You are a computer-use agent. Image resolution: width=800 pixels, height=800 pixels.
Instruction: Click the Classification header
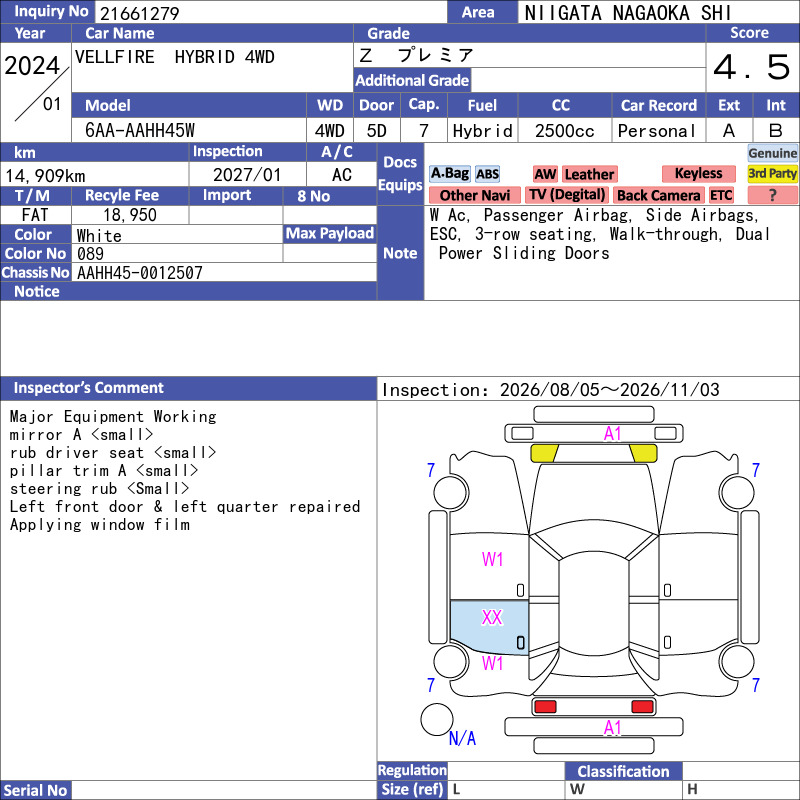click(x=623, y=771)
